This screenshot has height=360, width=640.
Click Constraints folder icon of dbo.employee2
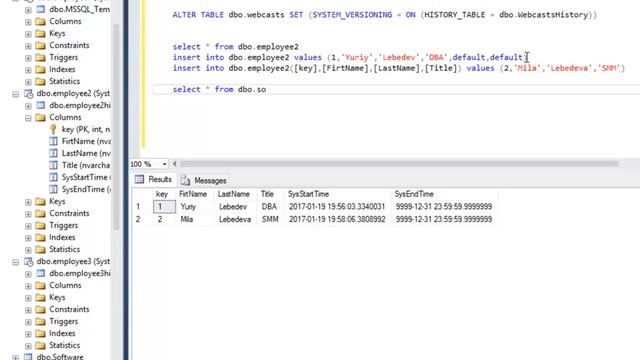(x=40, y=213)
